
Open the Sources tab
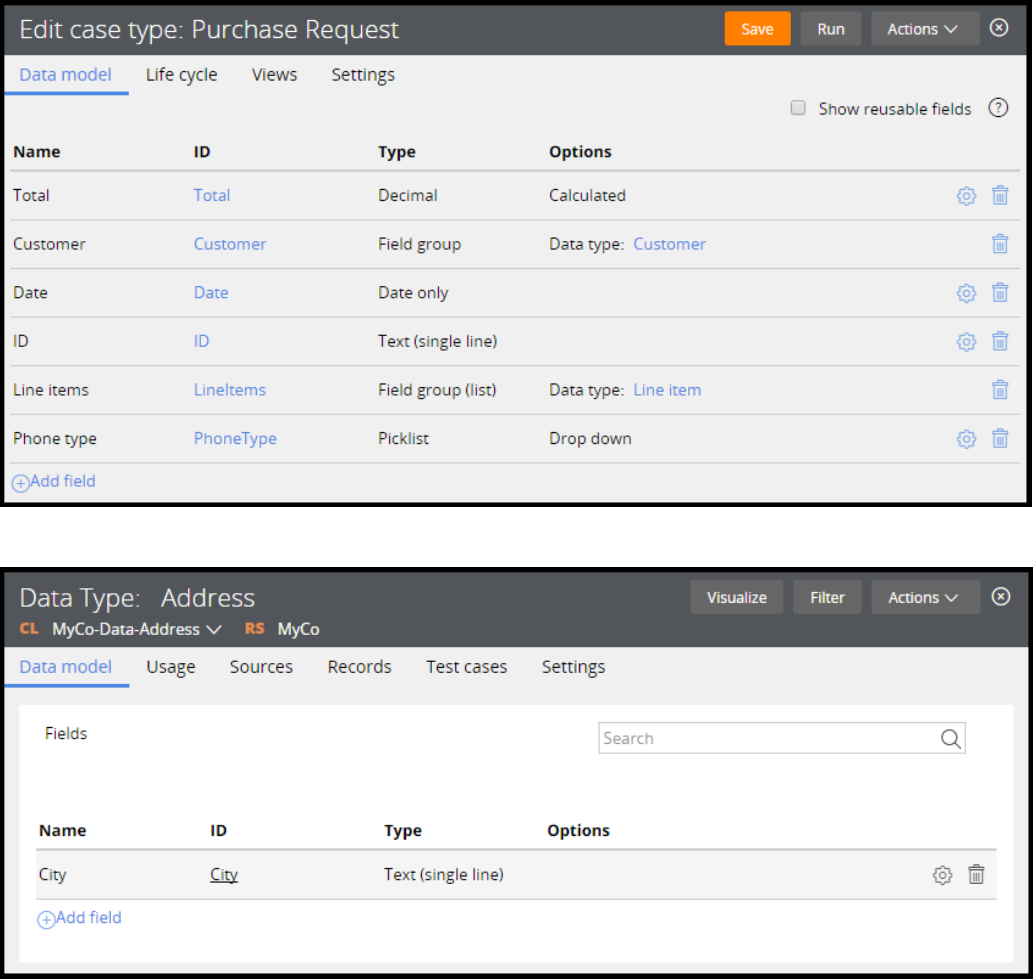tap(261, 667)
